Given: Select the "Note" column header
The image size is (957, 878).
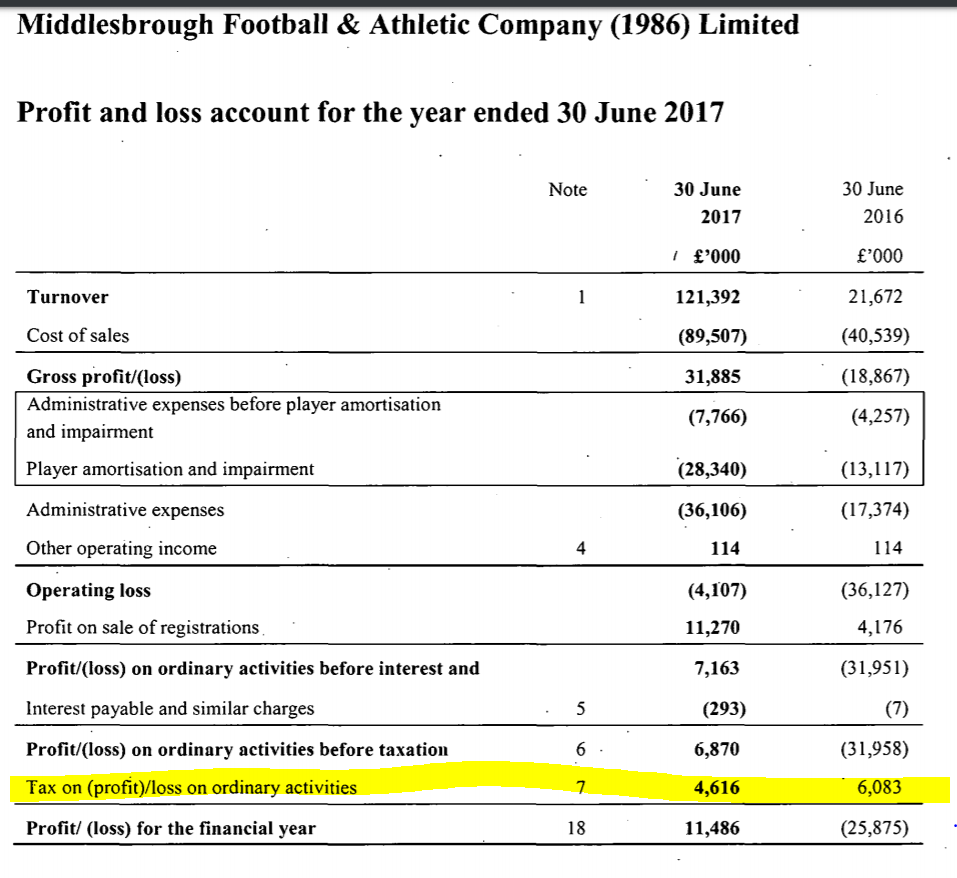Looking at the screenshot, I should [x=568, y=190].
